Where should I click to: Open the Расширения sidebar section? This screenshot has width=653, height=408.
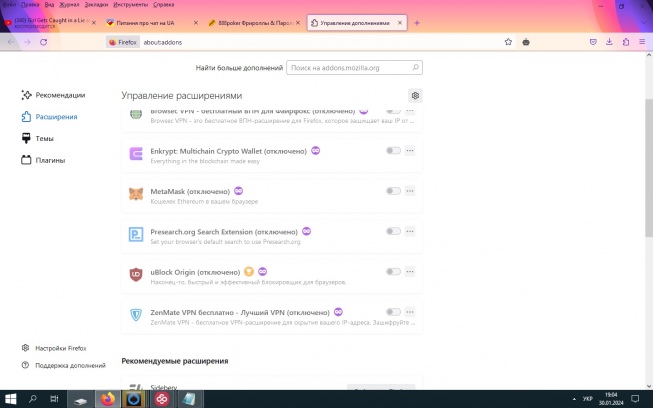(x=49, y=117)
